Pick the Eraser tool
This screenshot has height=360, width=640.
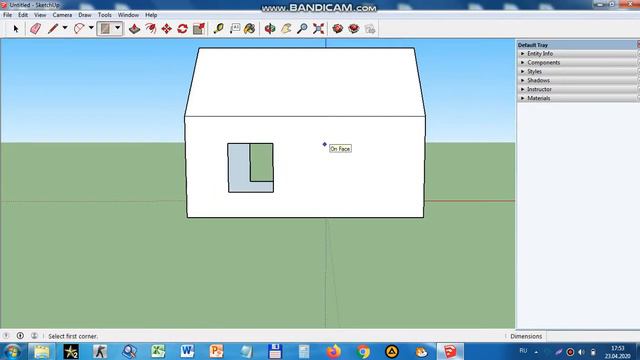(x=36, y=29)
